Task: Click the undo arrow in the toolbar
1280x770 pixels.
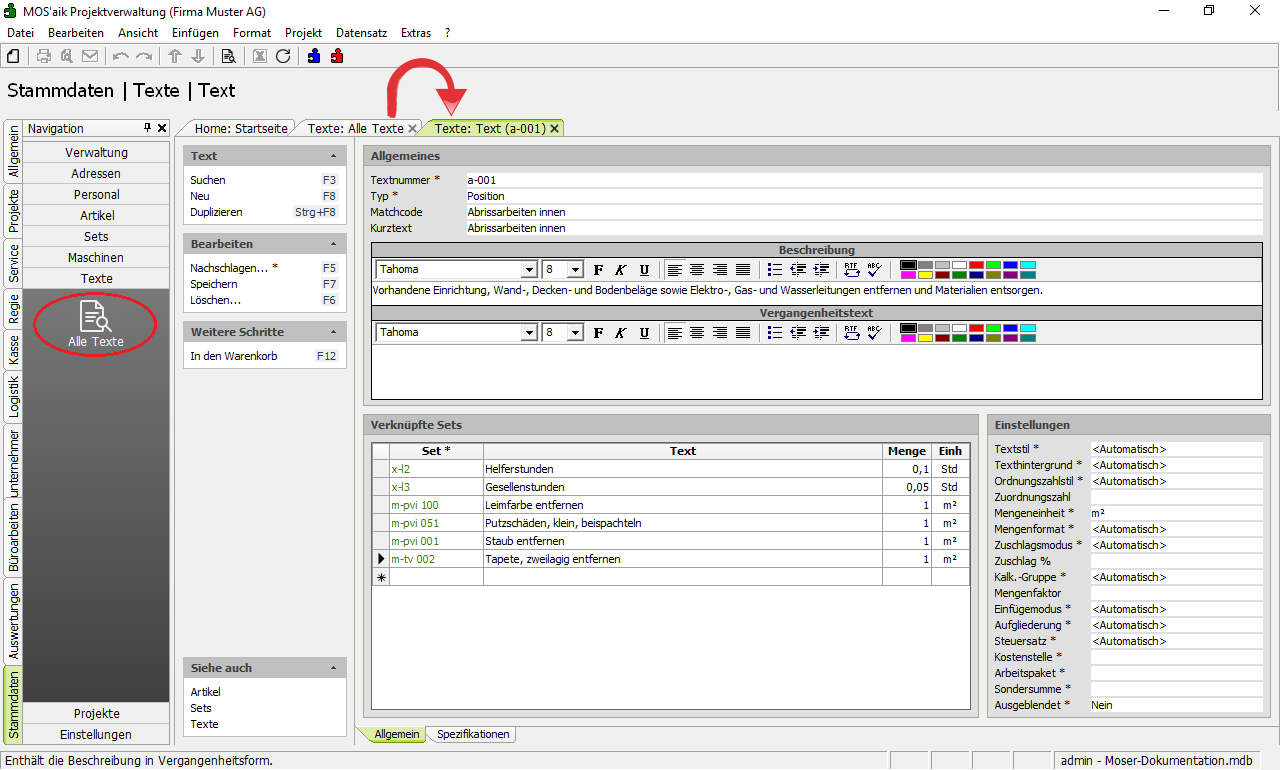Action: click(121, 56)
